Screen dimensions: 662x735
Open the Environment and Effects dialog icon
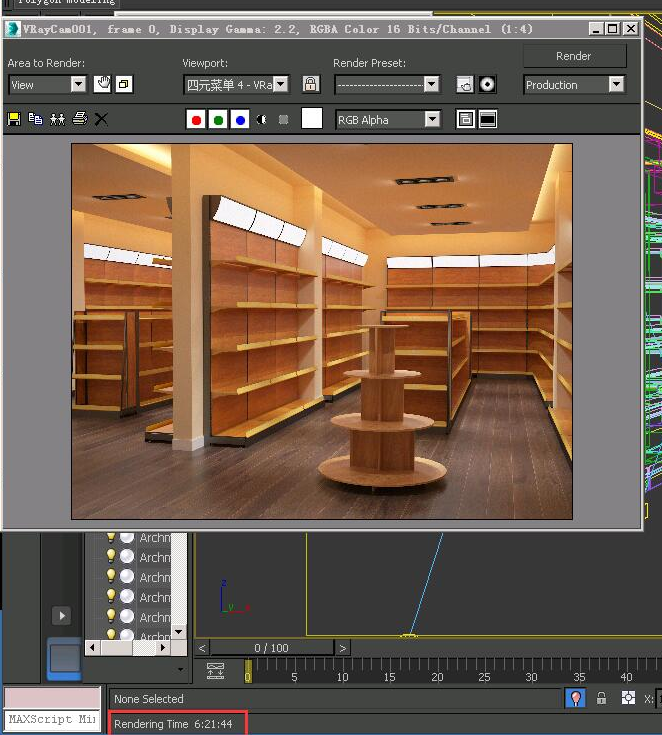487,85
